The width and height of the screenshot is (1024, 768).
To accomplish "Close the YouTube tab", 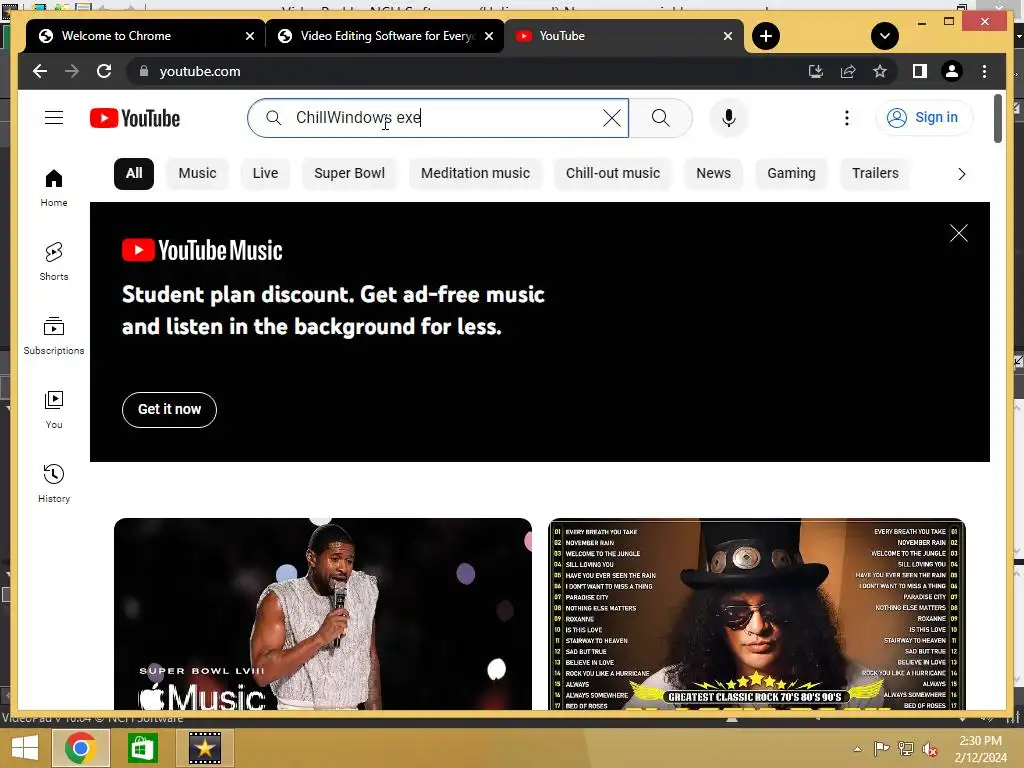I will coord(728,36).
